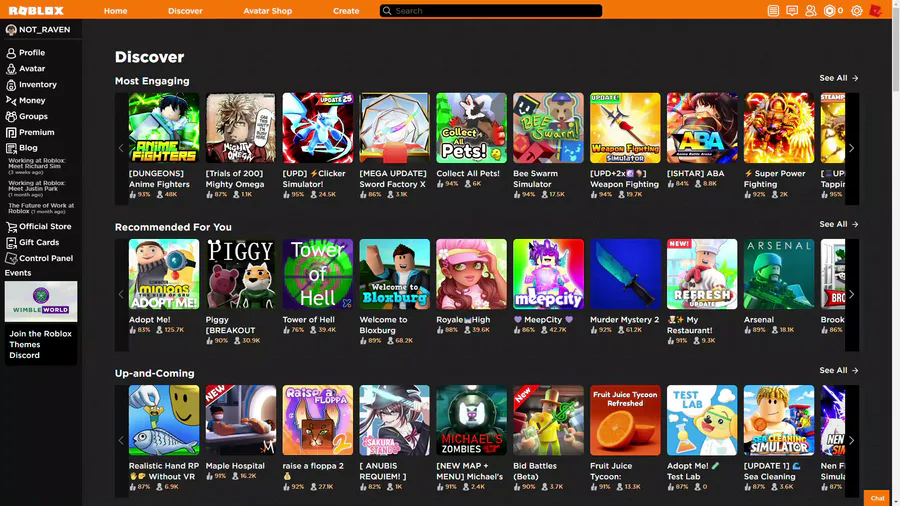The image size is (900, 506).
Task: Click the Official Store cart icon
Action: pos(11,227)
